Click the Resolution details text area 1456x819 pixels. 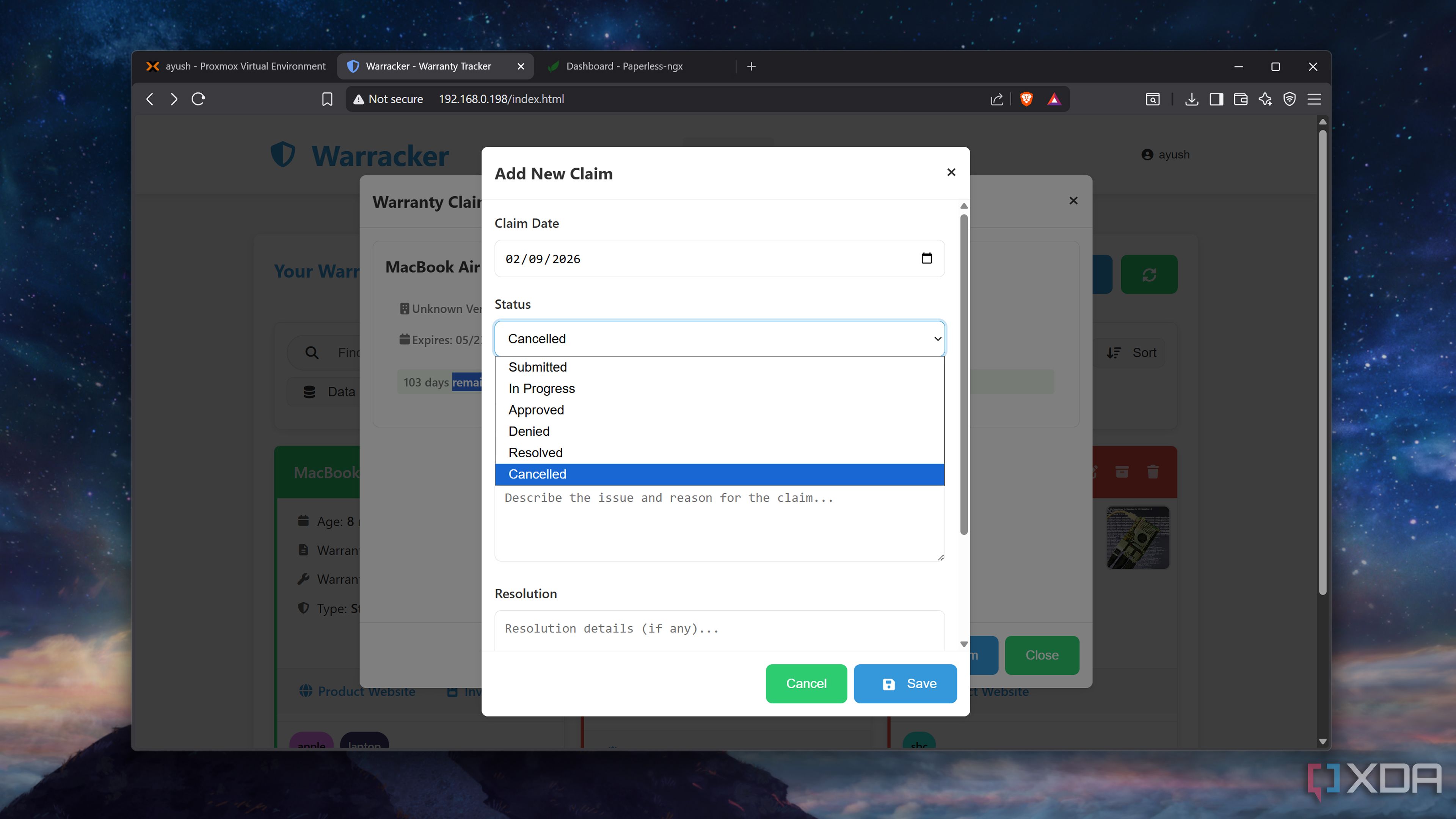(x=720, y=630)
